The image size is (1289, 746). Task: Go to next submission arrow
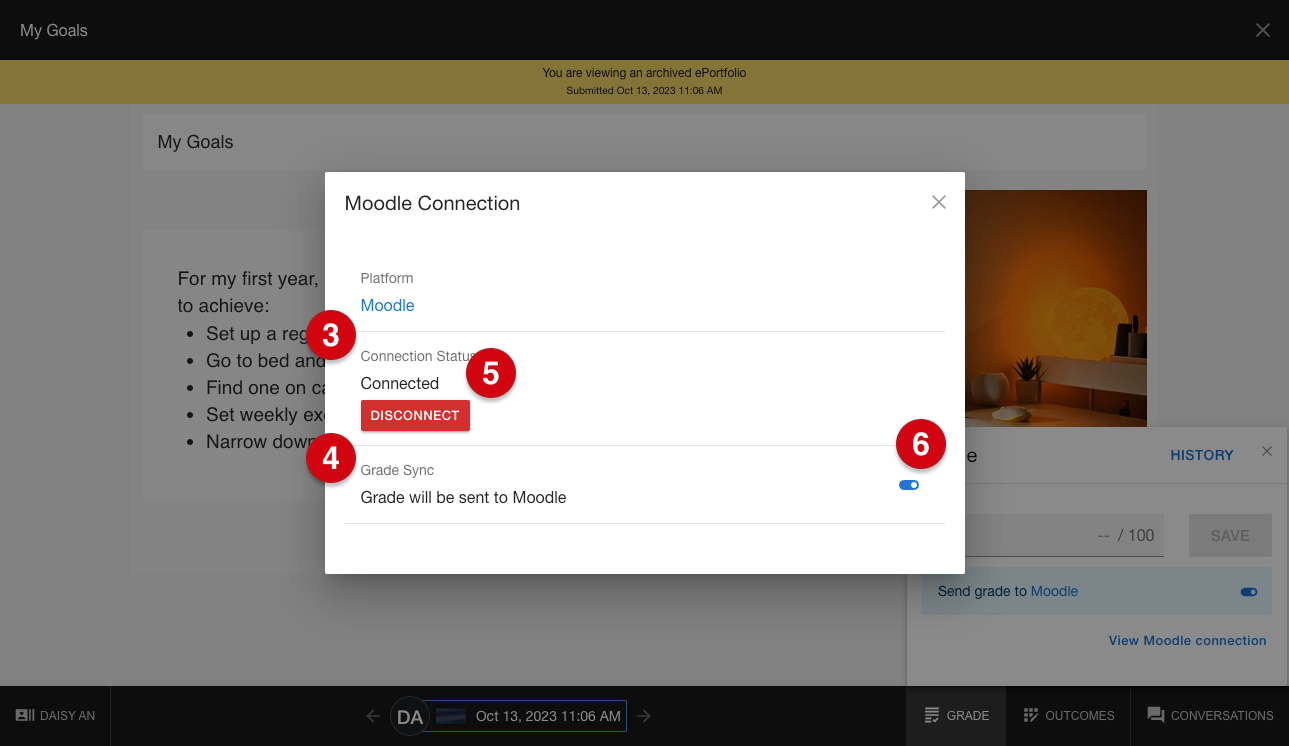(644, 716)
